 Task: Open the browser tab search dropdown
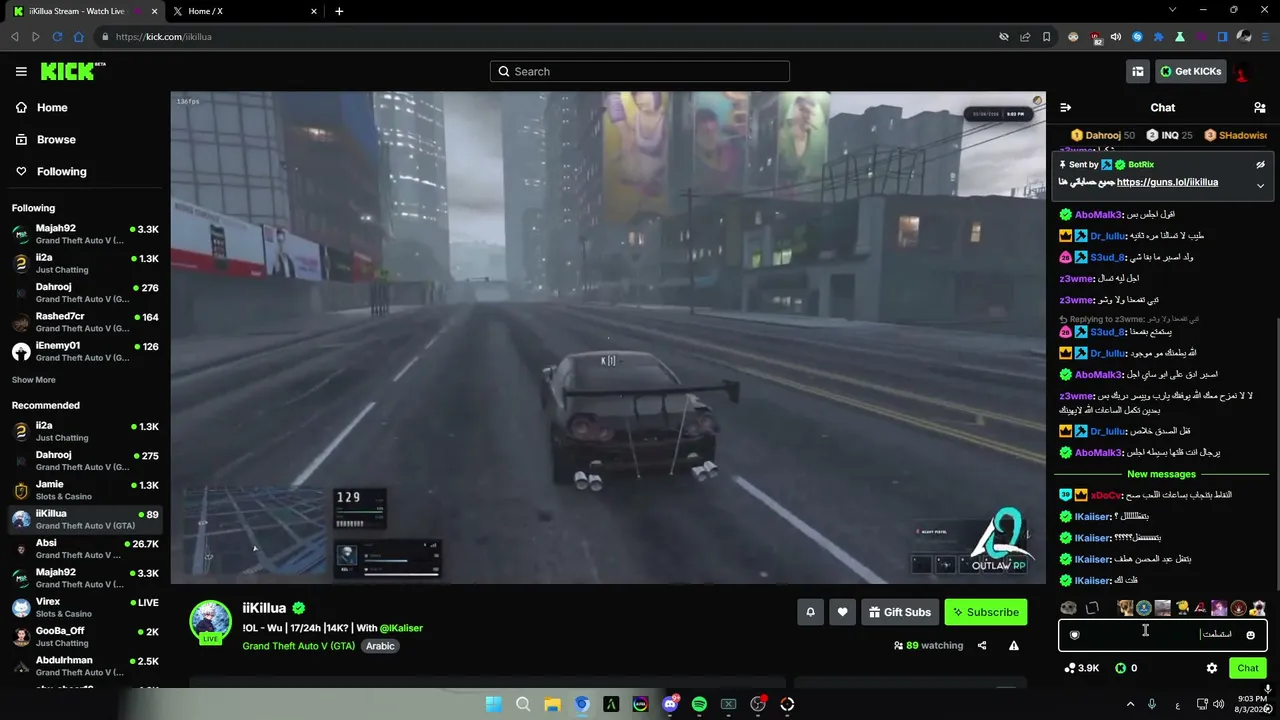[x=1173, y=11]
